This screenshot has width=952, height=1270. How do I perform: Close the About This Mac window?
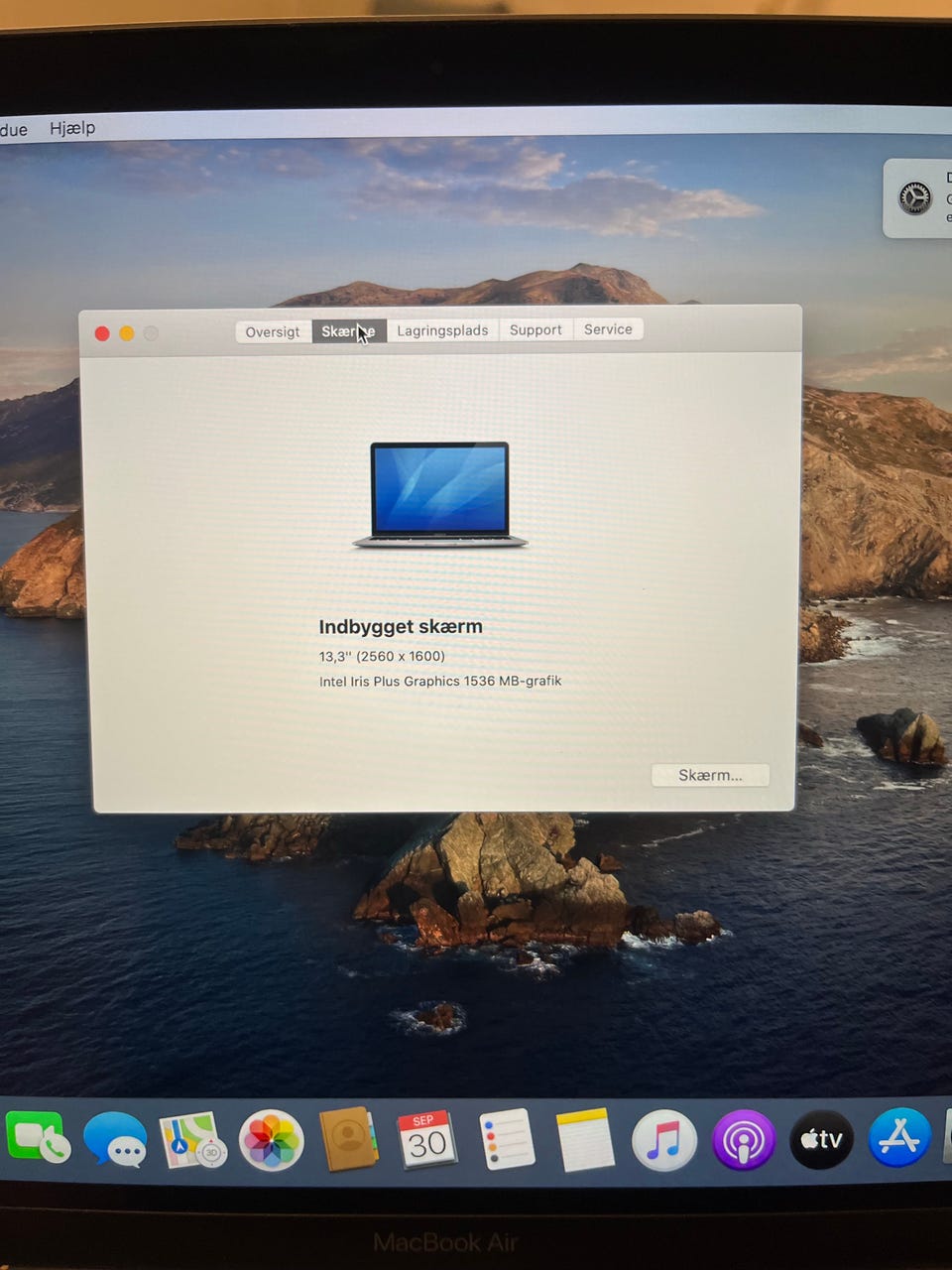click(102, 333)
